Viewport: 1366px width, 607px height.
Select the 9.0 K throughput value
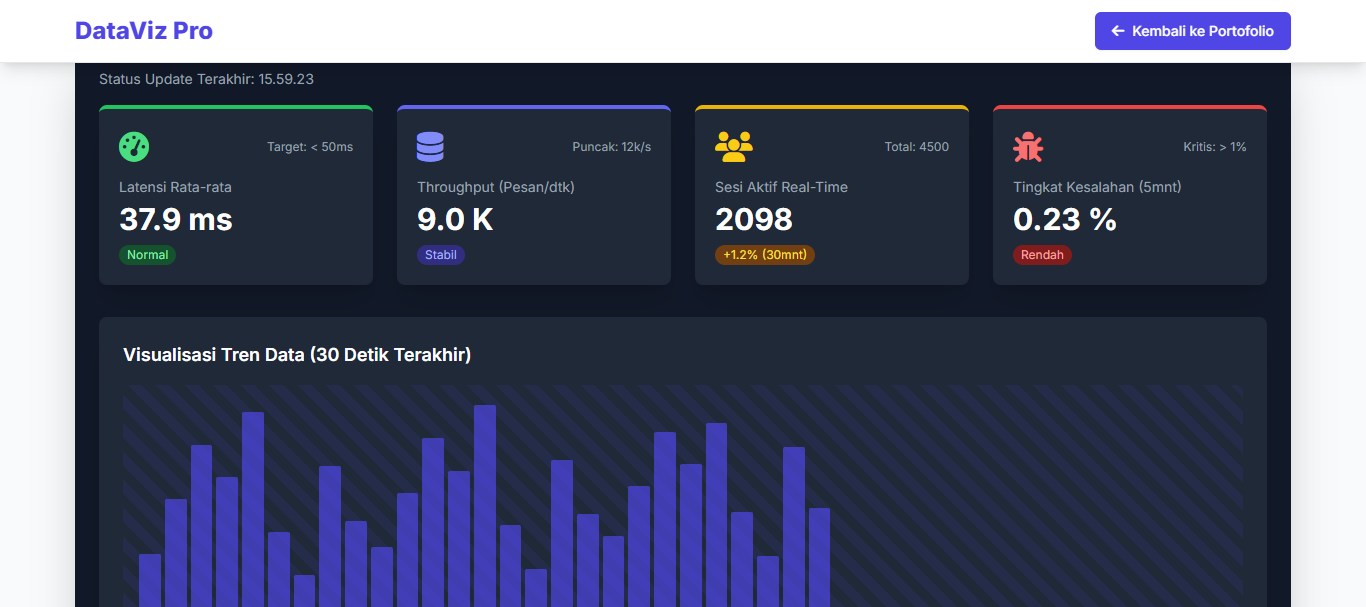click(x=455, y=219)
